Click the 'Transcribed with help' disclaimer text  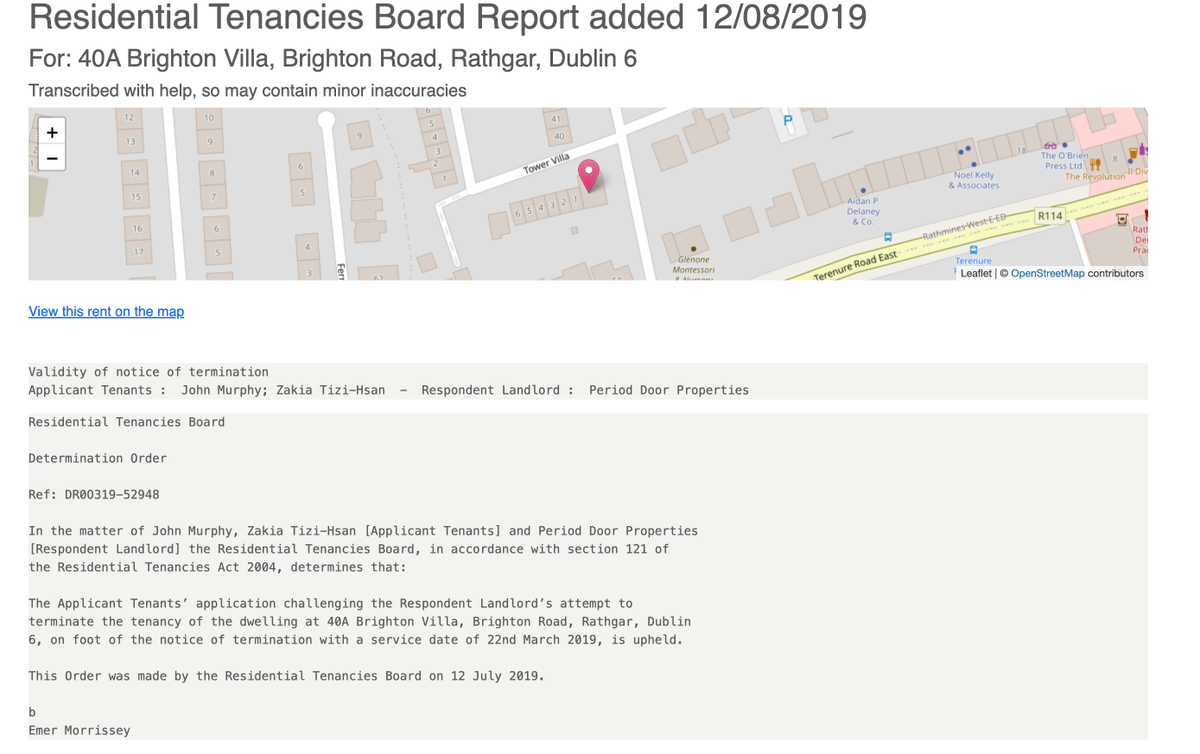click(x=247, y=90)
